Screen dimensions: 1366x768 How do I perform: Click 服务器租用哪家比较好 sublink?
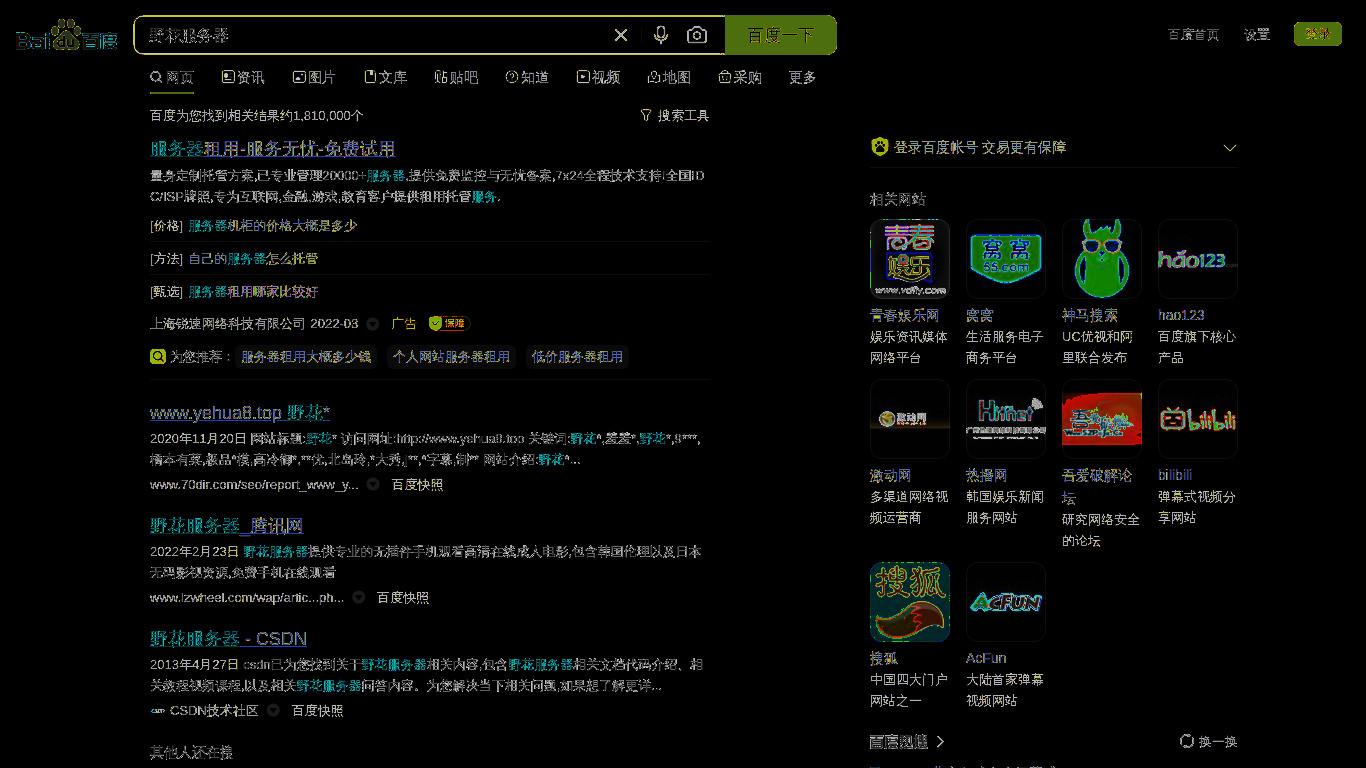[253, 292]
